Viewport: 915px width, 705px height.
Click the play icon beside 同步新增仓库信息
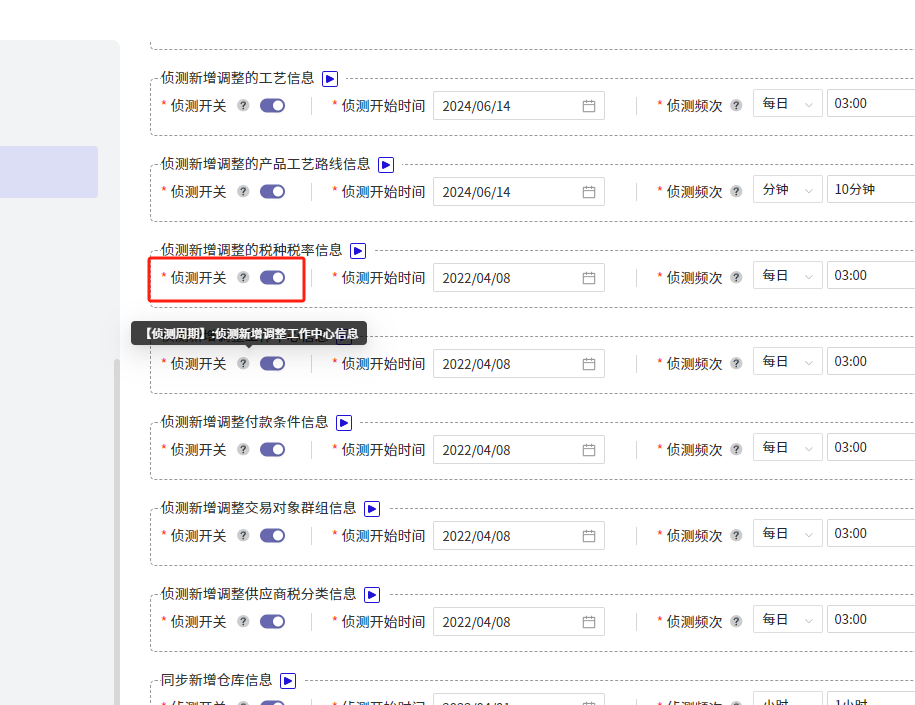click(288, 681)
